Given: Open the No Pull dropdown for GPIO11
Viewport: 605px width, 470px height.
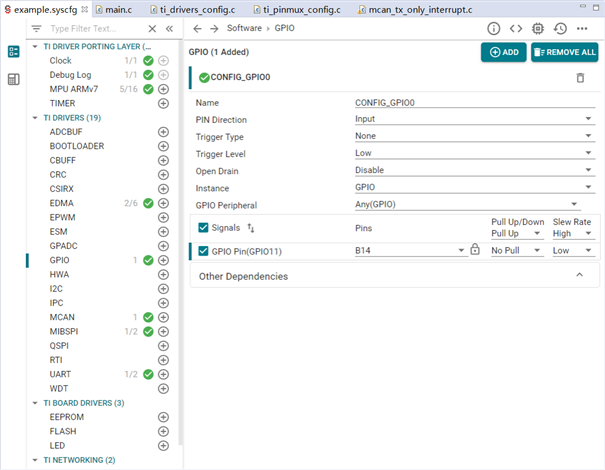Looking at the screenshot, I should [x=517, y=250].
